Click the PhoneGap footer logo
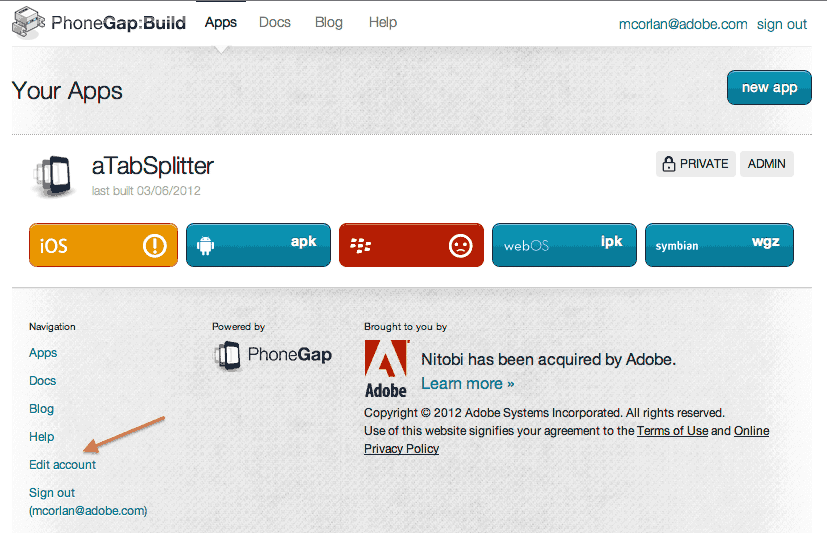This screenshot has width=827, height=533. pos(274,355)
